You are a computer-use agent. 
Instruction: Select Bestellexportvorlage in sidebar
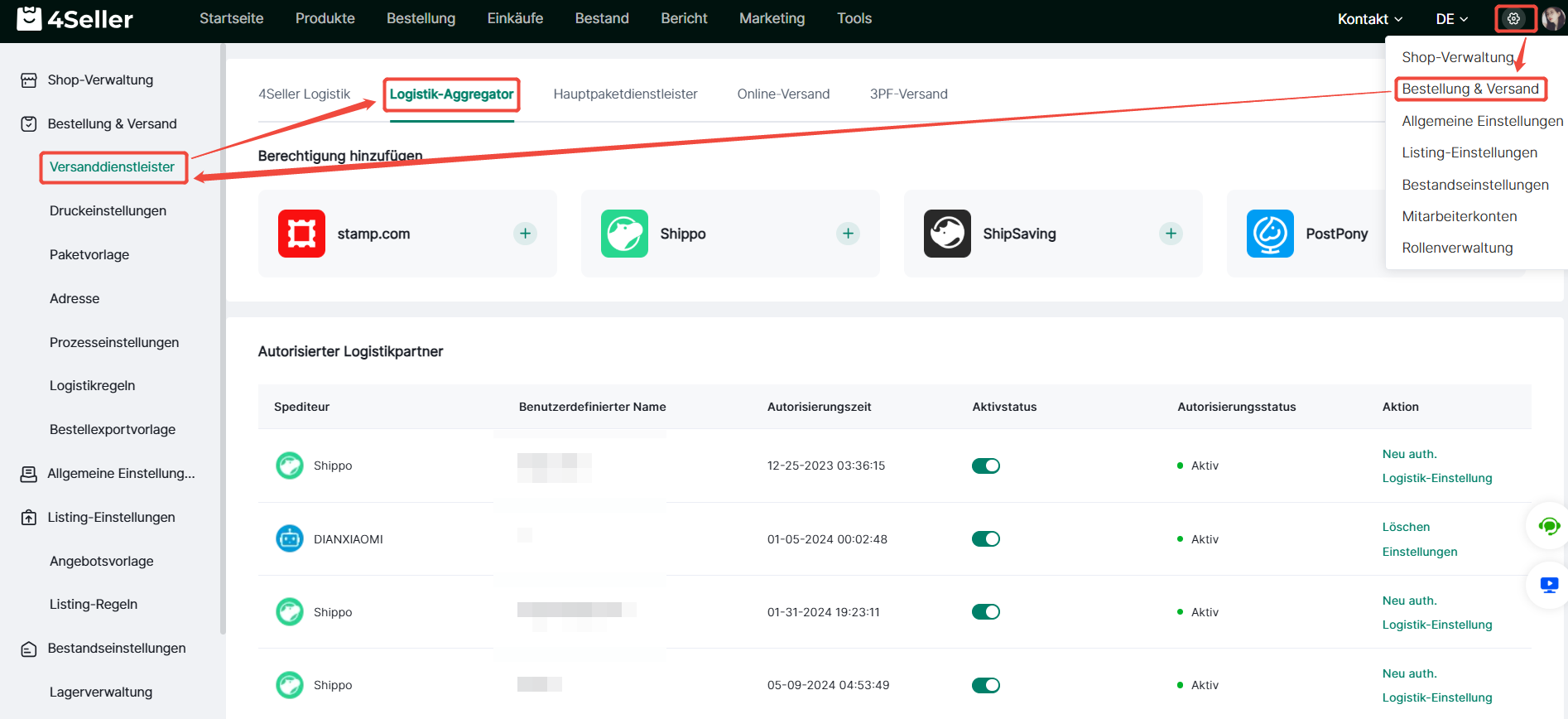click(x=113, y=430)
